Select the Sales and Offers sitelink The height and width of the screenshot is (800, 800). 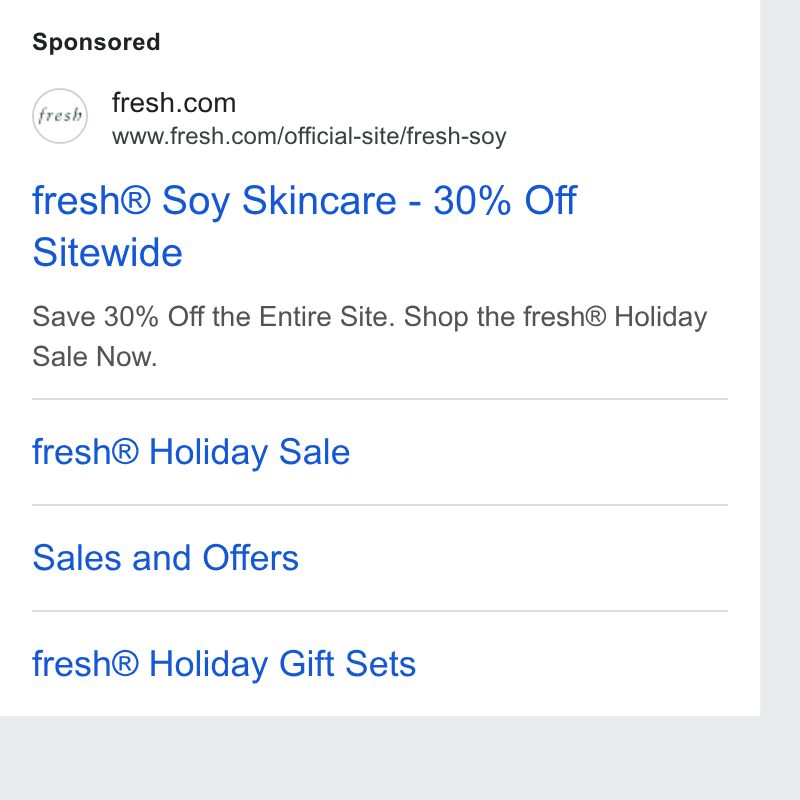[165, 558]
